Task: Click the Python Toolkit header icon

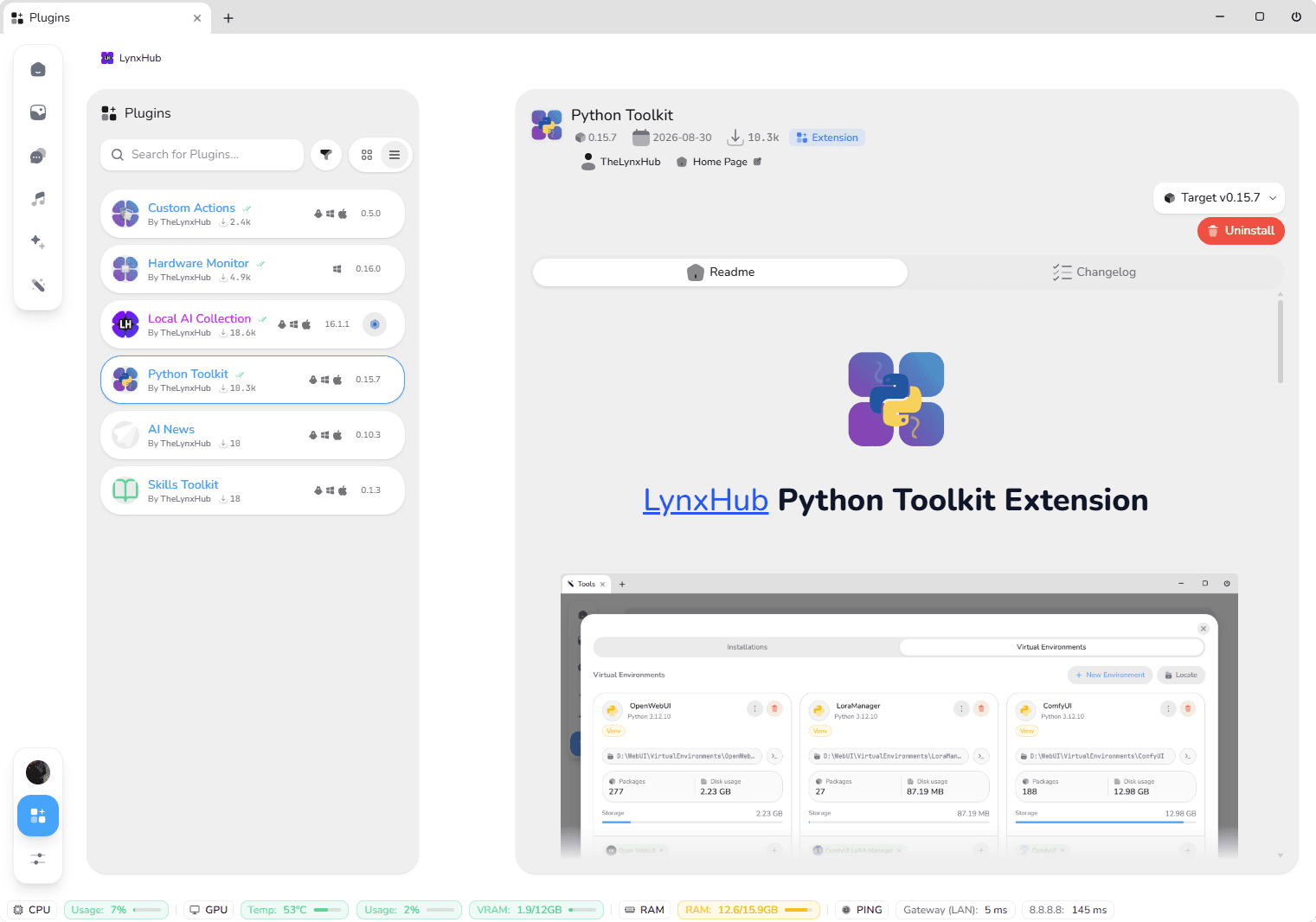Action: (547, 125)
